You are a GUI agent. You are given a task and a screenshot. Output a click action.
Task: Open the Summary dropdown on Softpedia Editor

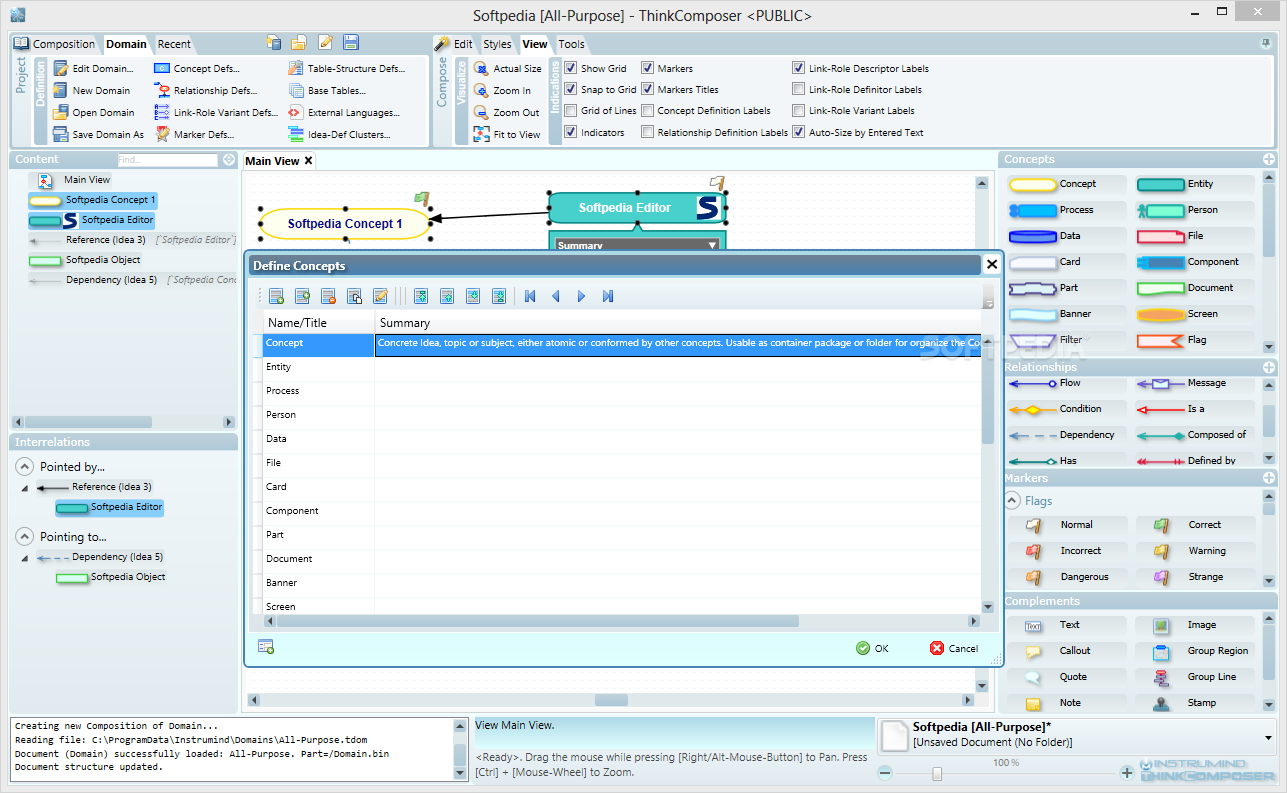(x=712, y=245)
